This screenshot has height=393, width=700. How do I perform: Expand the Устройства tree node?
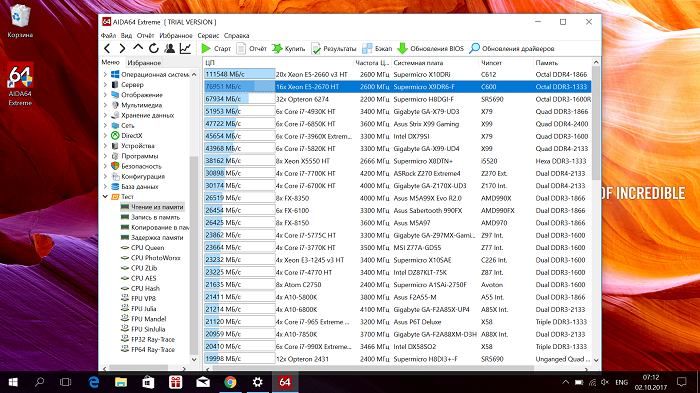[x=105, y=146]
